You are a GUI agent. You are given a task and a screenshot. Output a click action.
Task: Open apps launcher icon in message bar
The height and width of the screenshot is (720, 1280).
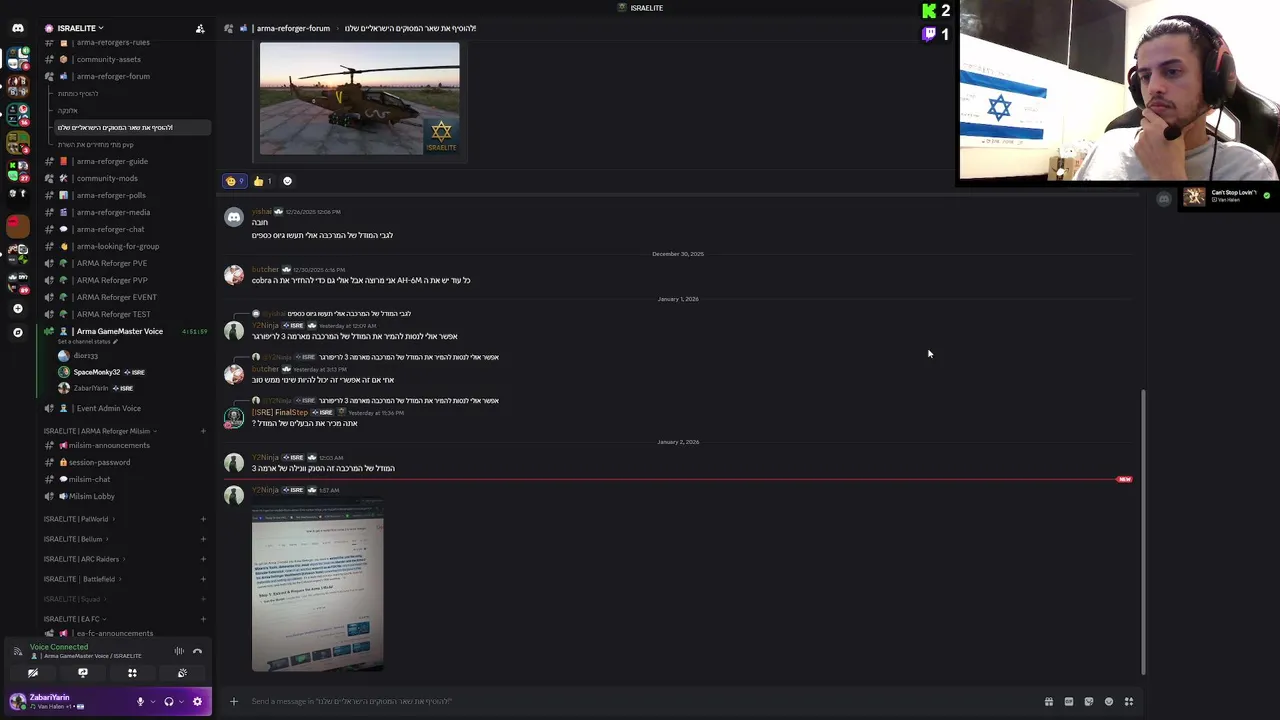1129,701
